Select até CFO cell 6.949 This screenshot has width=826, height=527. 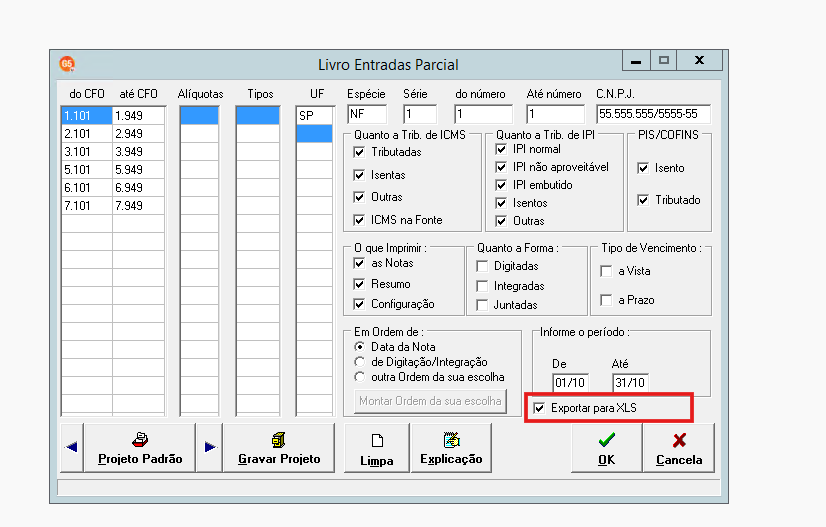[x=138, y=188]
